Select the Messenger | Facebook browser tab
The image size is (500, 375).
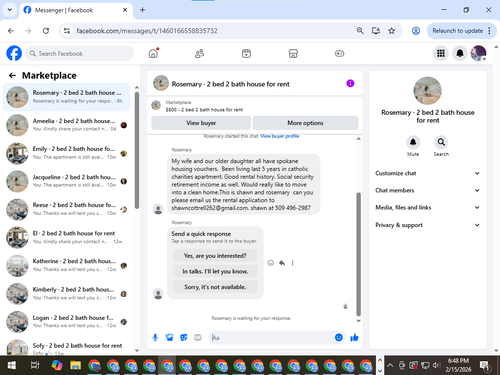point(76,10)
